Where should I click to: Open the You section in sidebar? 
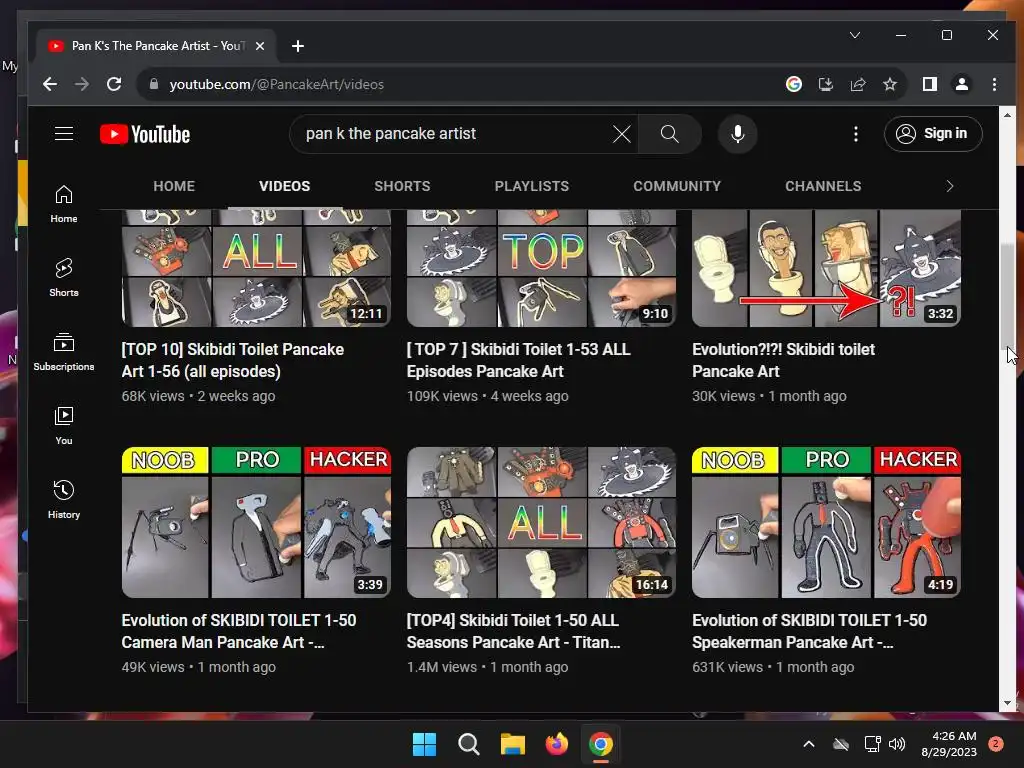coord(64,426)
